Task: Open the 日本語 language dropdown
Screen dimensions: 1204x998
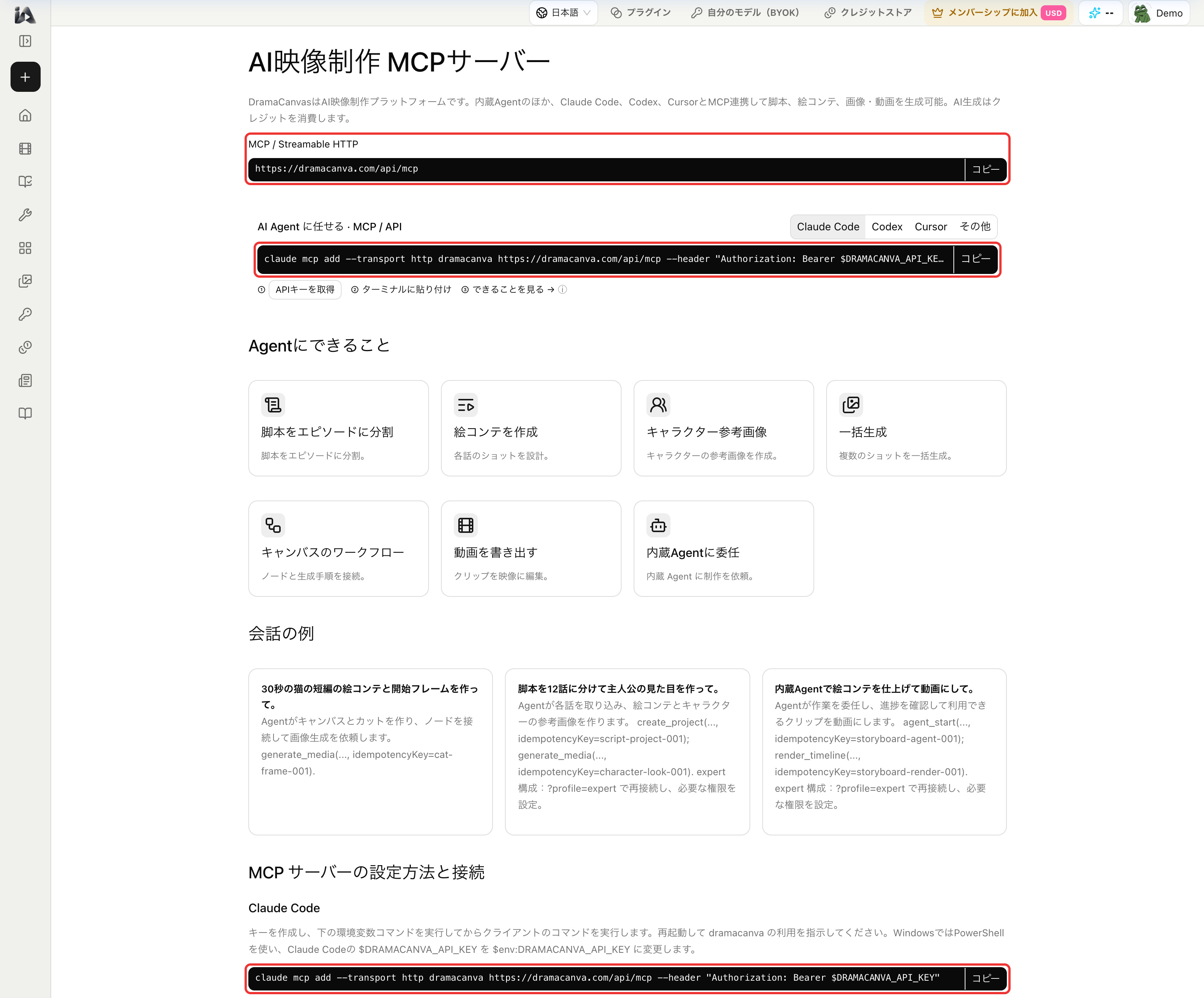Action: click(x=564, y=13)
